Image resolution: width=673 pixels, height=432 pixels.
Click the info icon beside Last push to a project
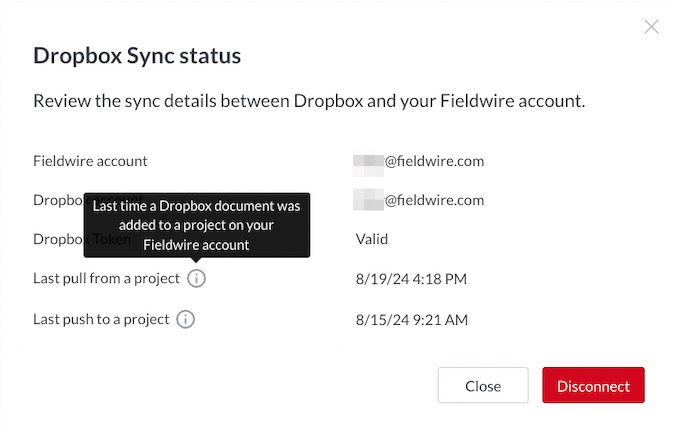(185, 319)
